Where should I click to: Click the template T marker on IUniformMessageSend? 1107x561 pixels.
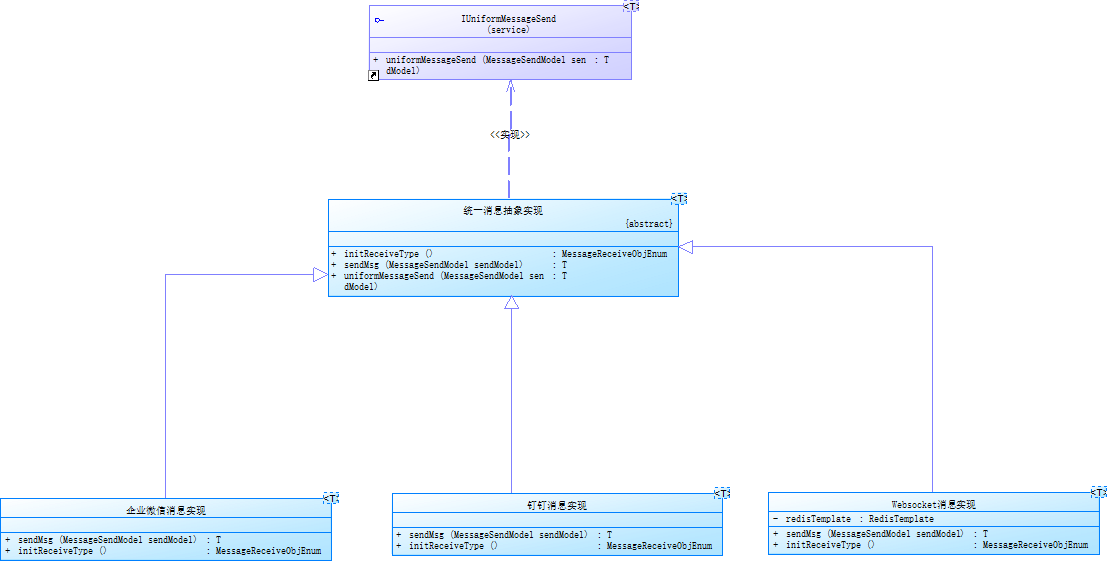pyautogui.click(x=631, y=6)
